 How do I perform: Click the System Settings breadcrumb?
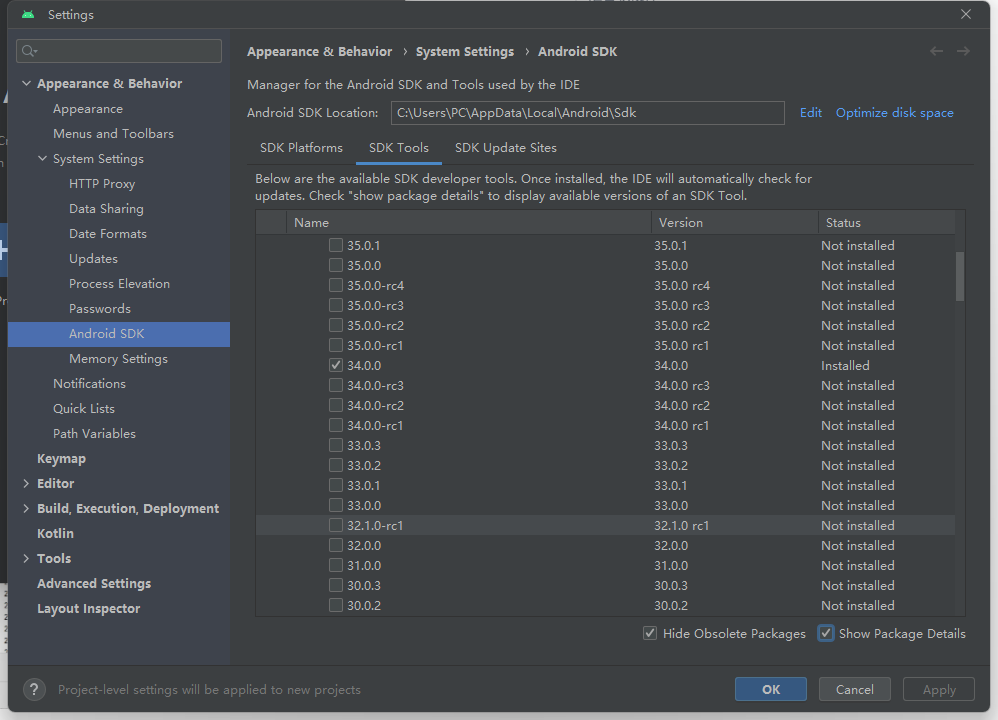click(465, 52)
